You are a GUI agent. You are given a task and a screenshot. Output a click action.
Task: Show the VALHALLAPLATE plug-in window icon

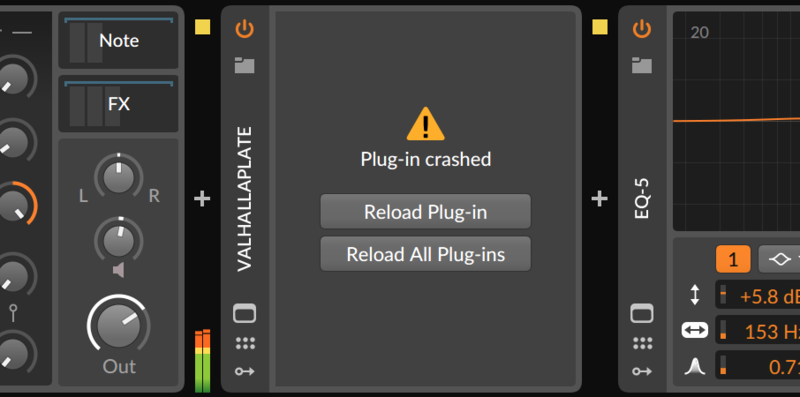tap(244, 313)
